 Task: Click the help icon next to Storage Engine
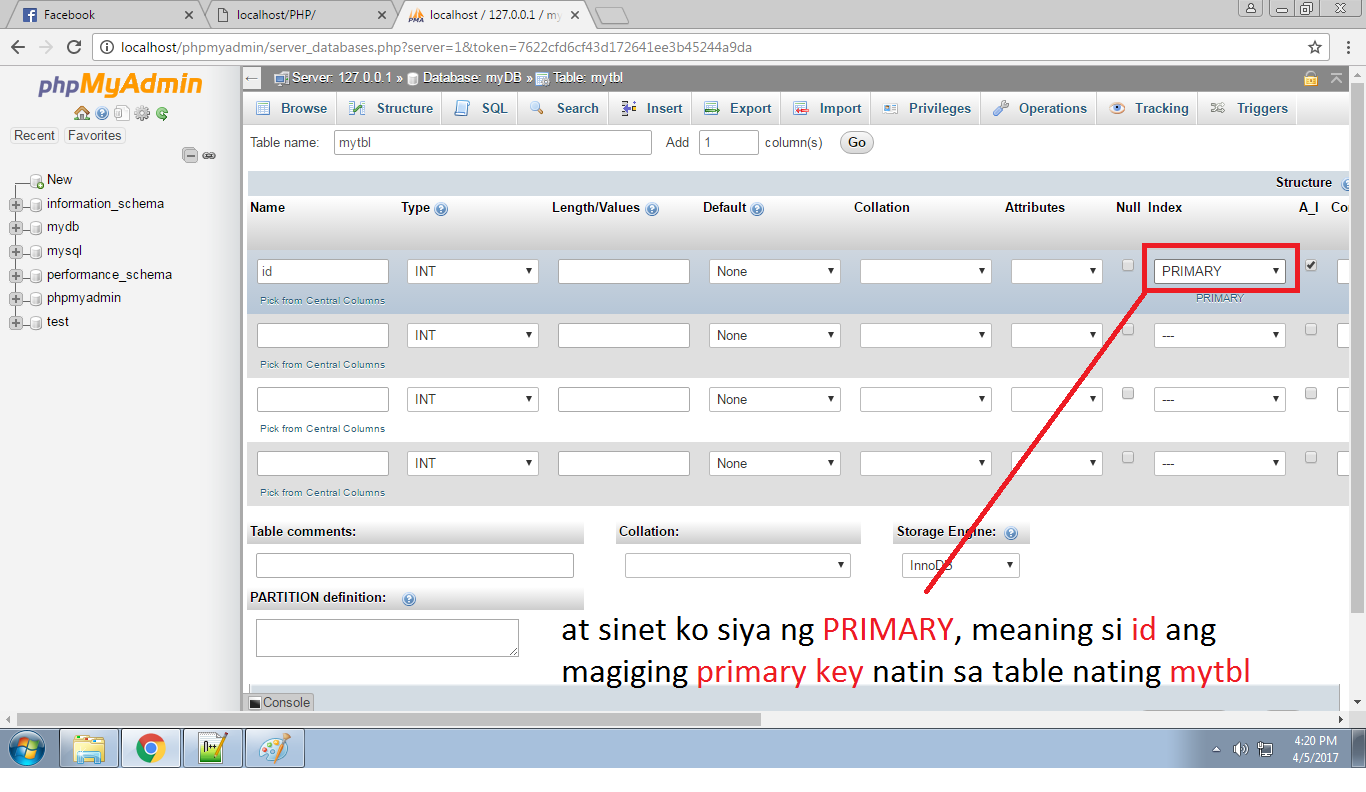(1011, 531)
